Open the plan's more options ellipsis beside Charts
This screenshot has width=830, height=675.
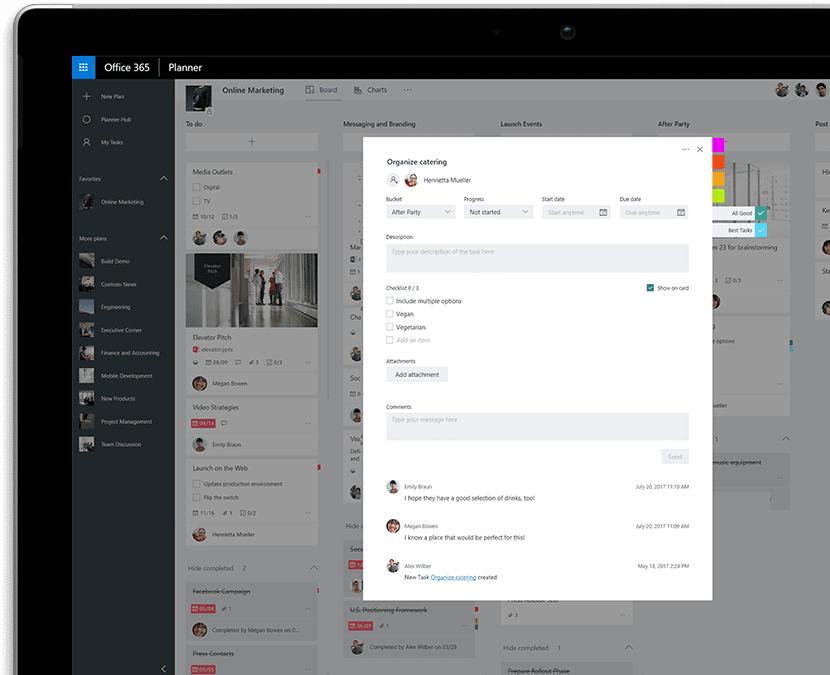click(407, 90)
